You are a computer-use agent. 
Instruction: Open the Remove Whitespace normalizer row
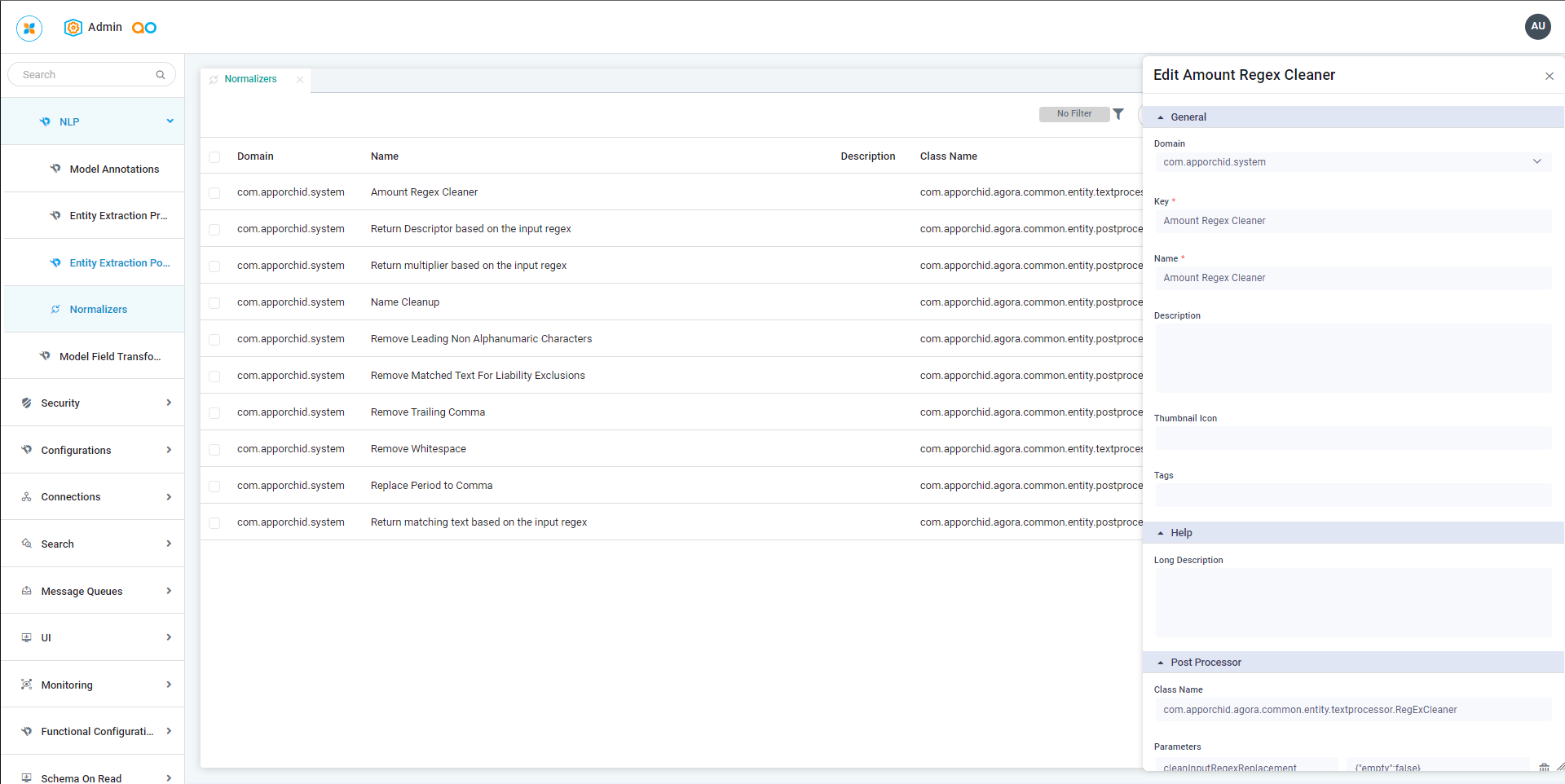(418, 449)
